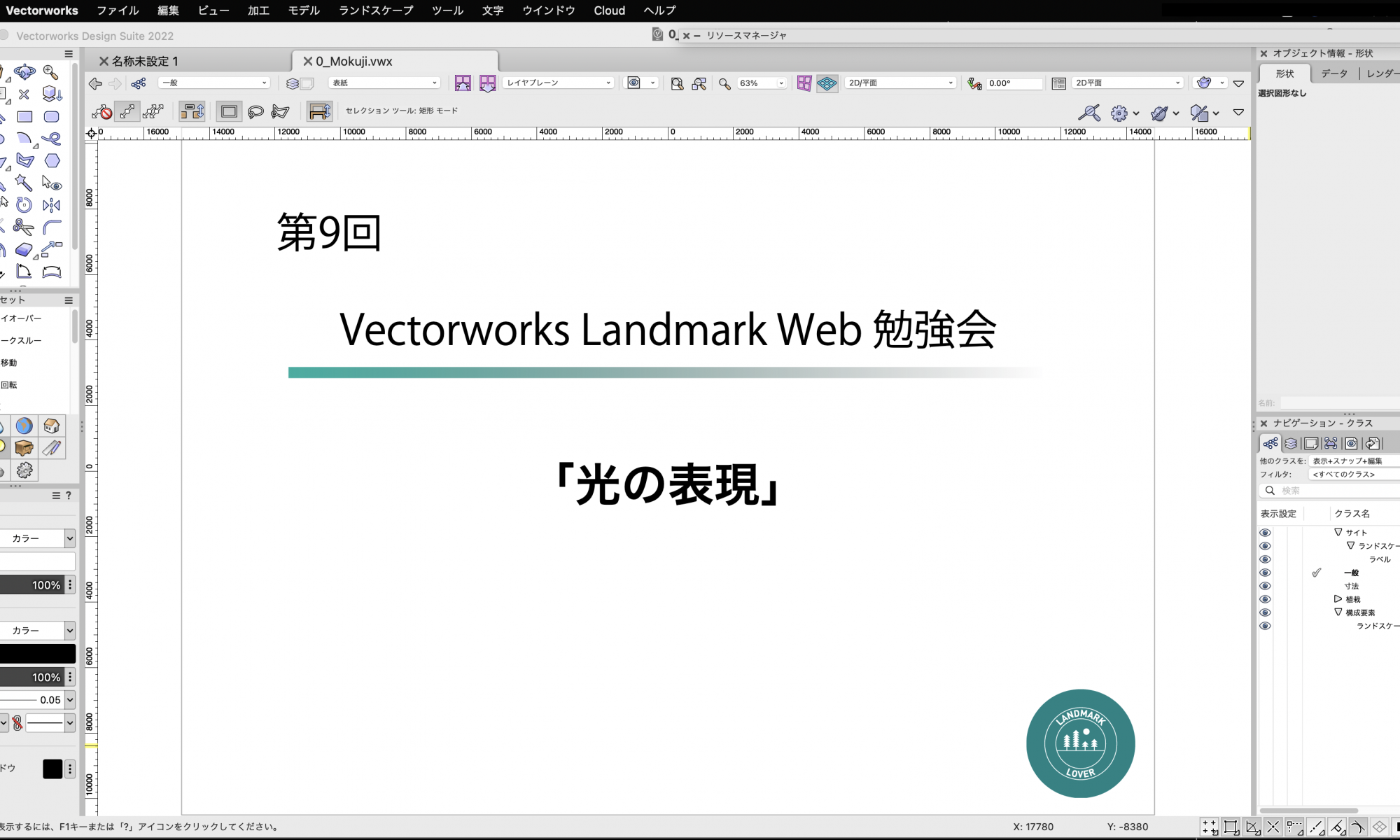Toggle visibility of the サイト class
This screenshot has width=1400, height=840.
[1265, 533]
